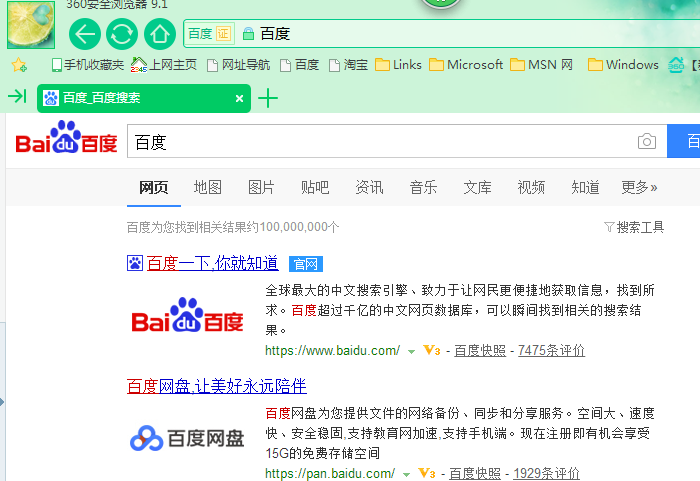
Task: Close the 百度_百度搜索 tab
Action: 239,99
